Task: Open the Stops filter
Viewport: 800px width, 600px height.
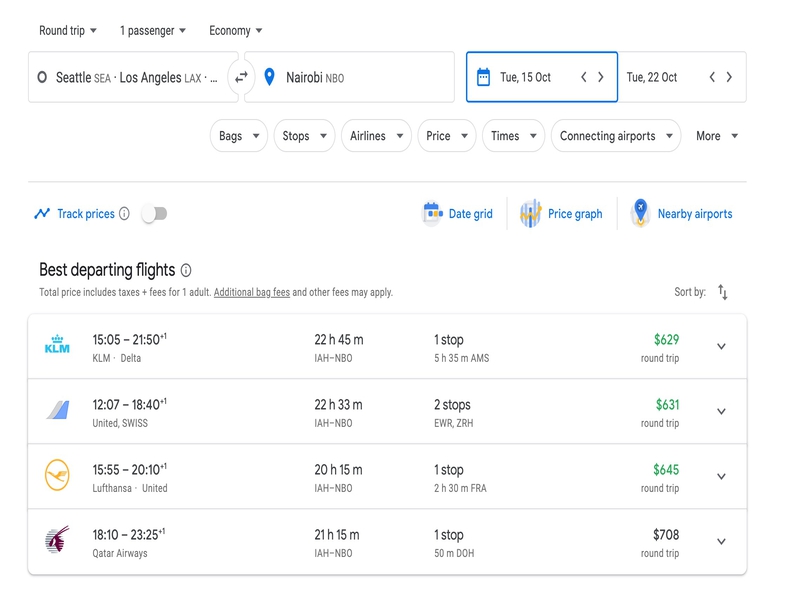Action: [x=304, y=136]
